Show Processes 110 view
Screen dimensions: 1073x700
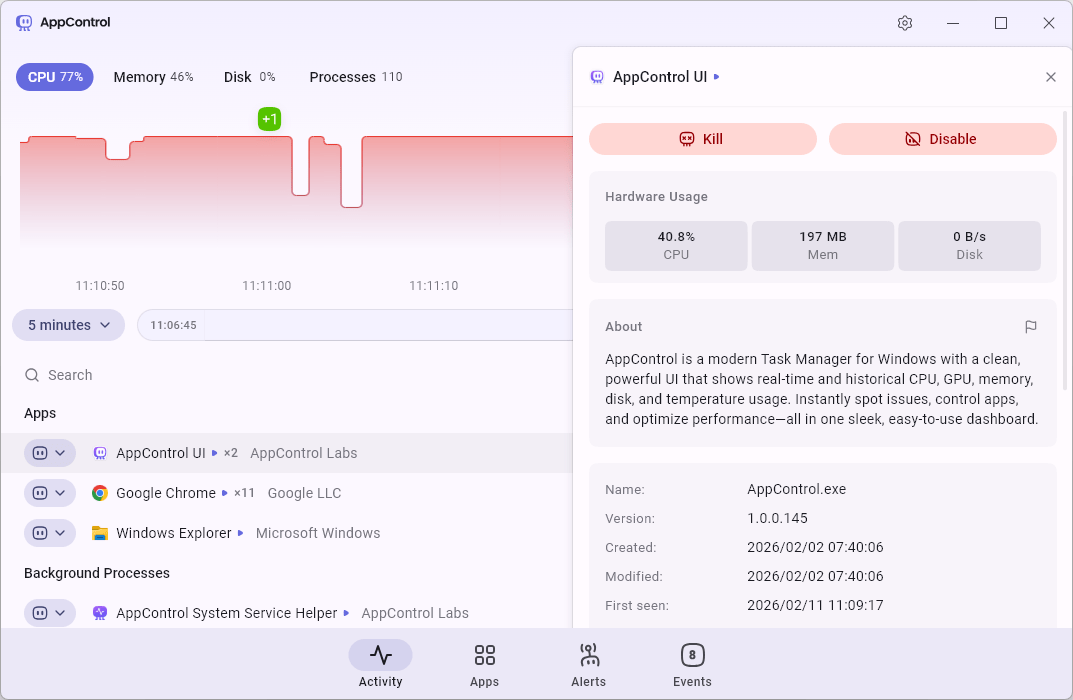(x=355, y=77)
